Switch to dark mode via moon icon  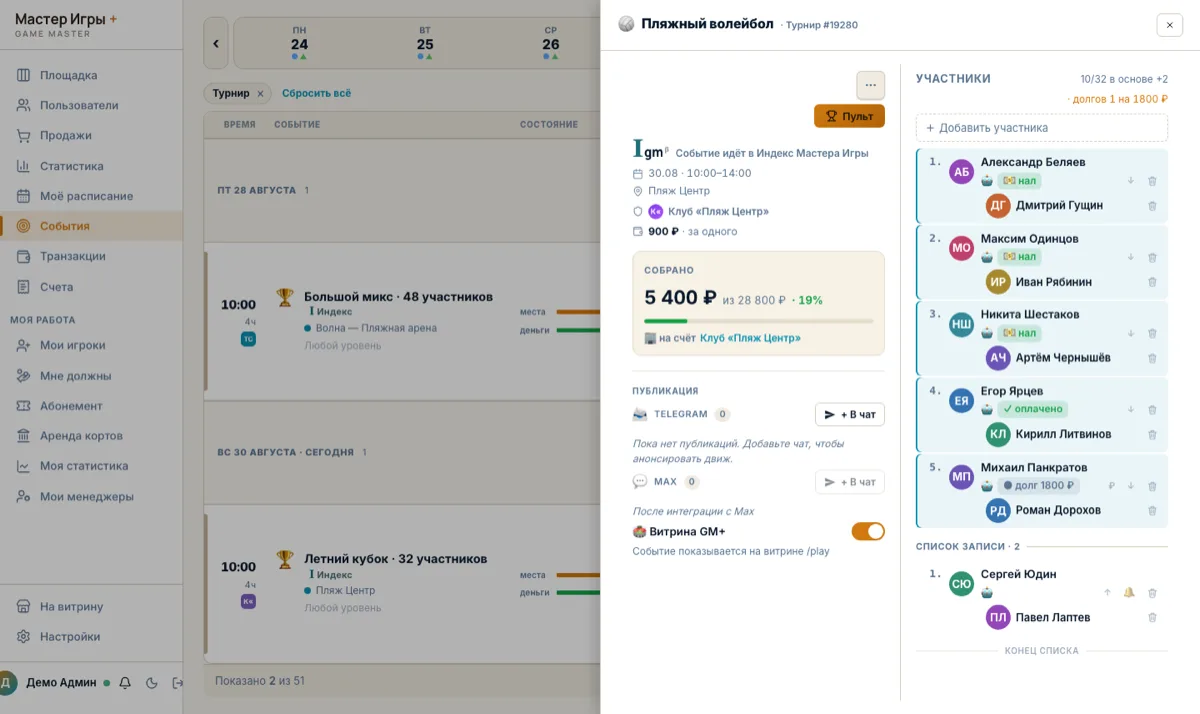coord(152,683)
